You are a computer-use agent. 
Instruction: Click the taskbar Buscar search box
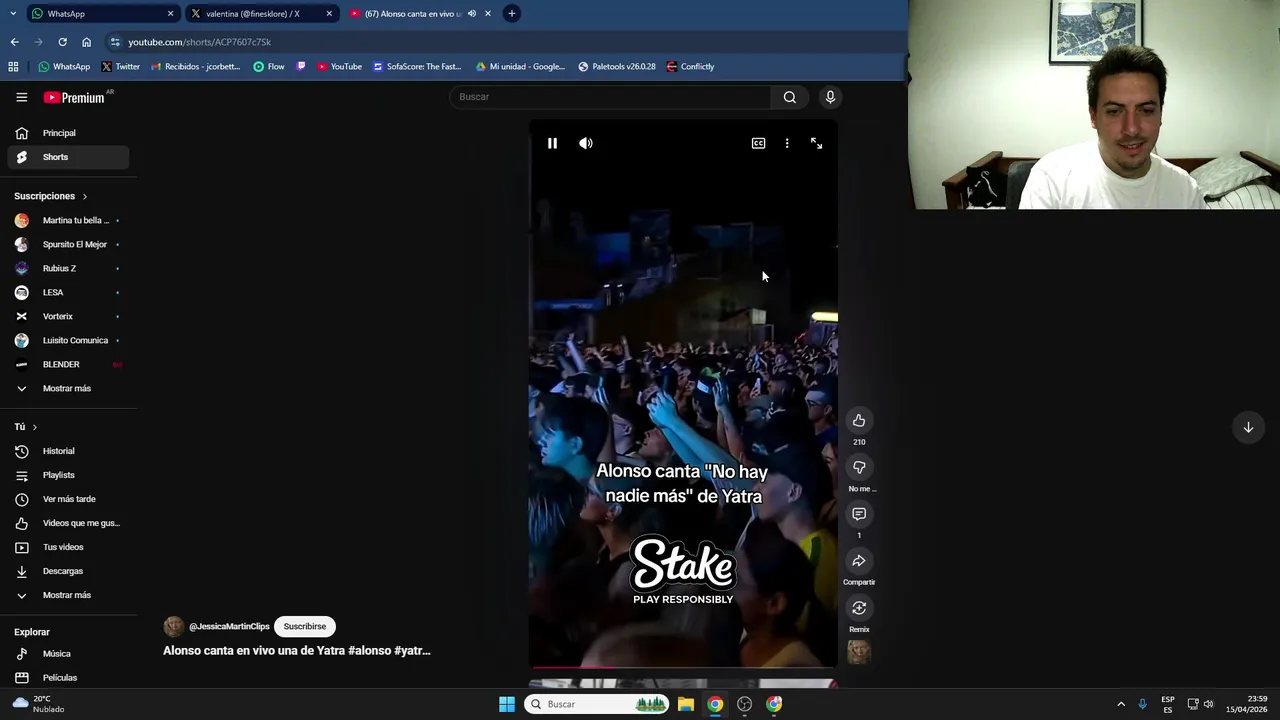pos(597,704)
